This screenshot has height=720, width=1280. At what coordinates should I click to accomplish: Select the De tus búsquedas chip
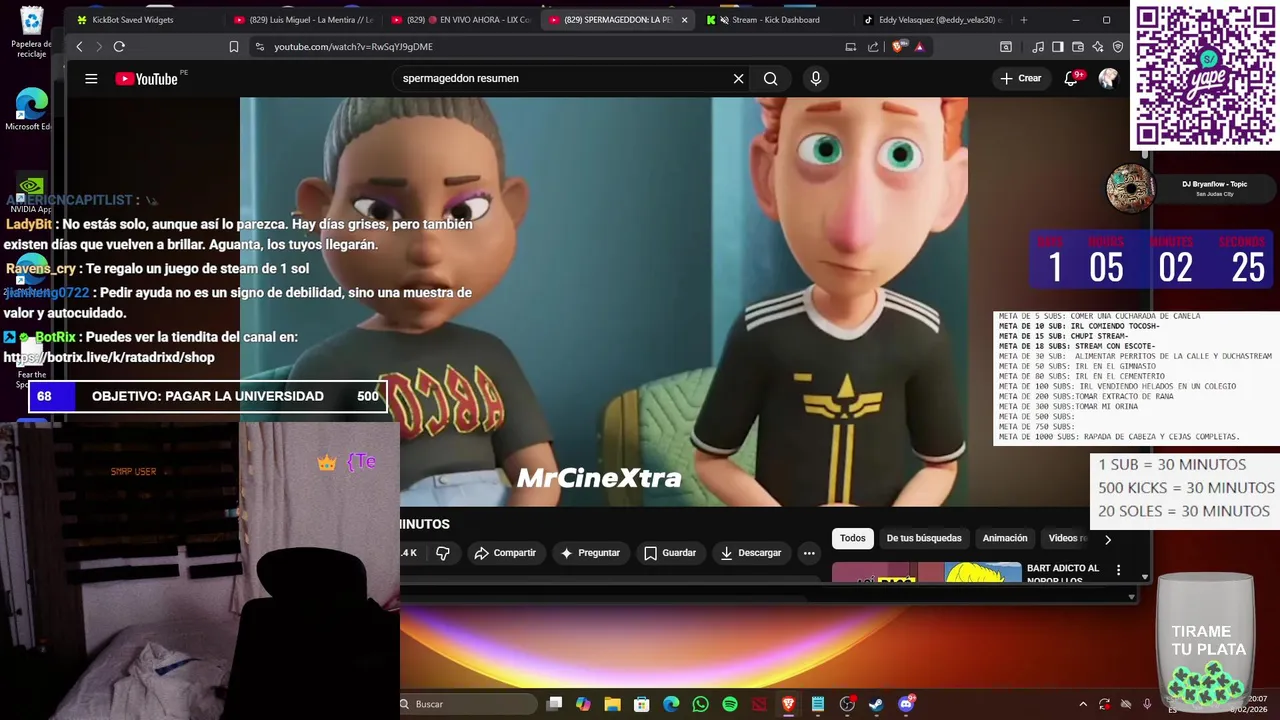924,538
